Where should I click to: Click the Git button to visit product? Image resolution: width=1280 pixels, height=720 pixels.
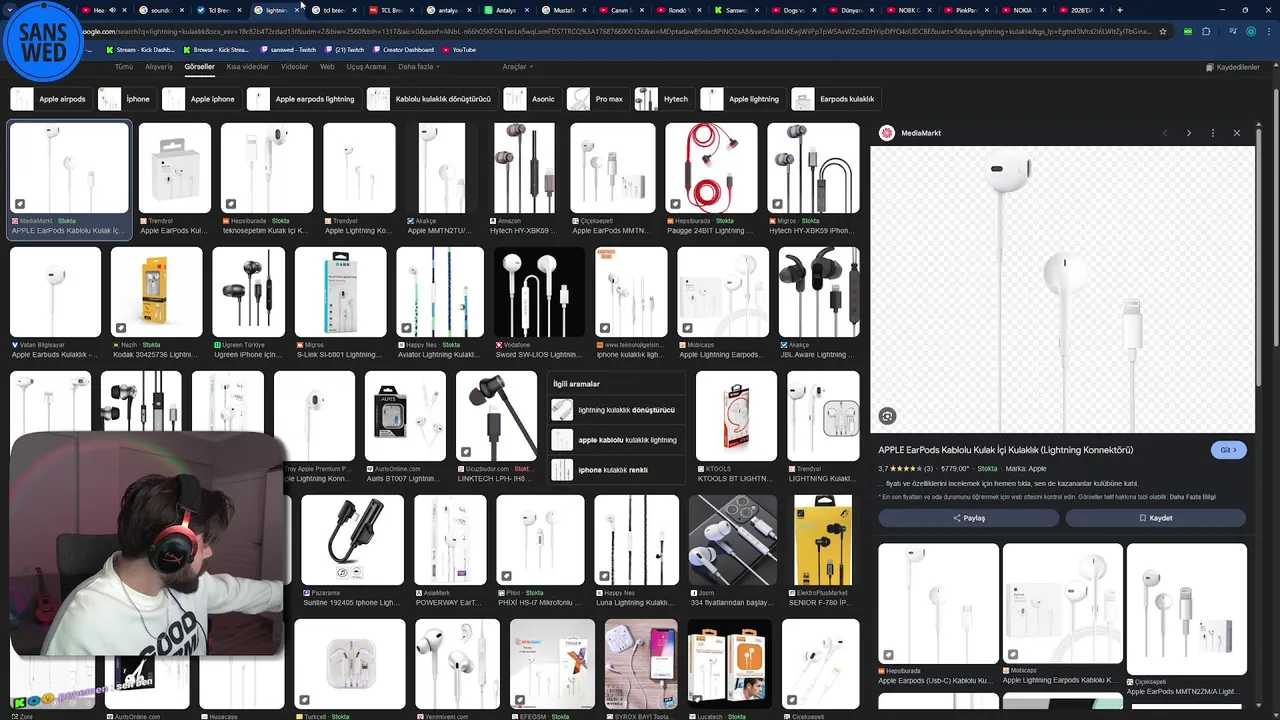point(1228,450)
